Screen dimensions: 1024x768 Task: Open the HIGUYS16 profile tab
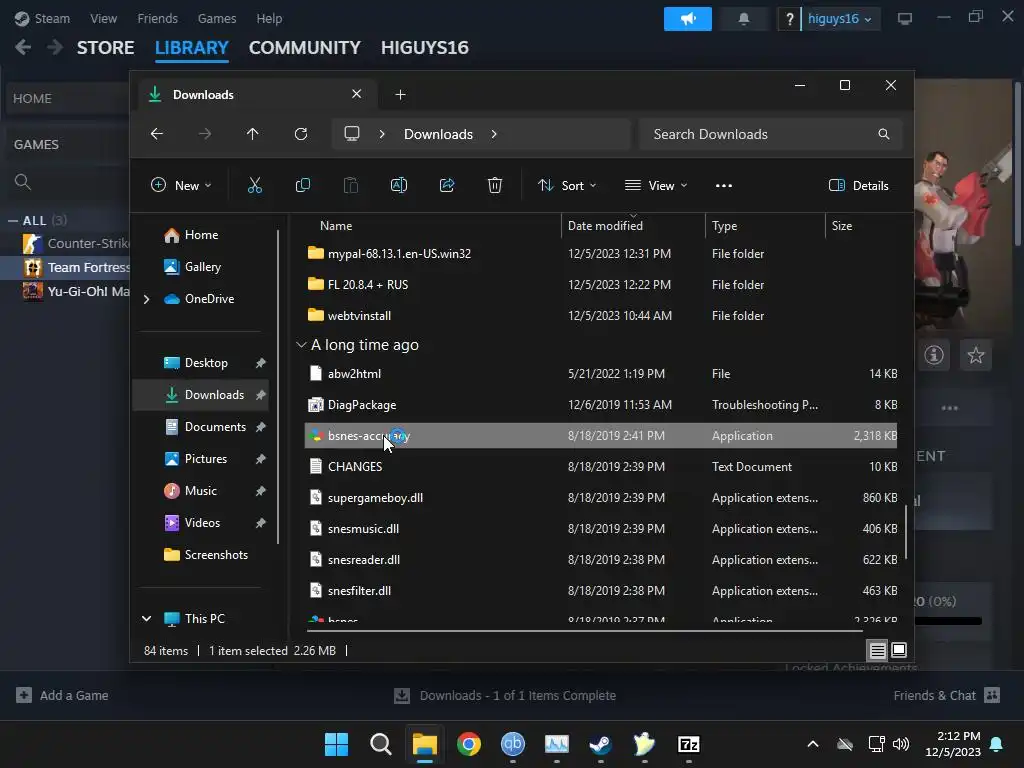pos(424,48)
